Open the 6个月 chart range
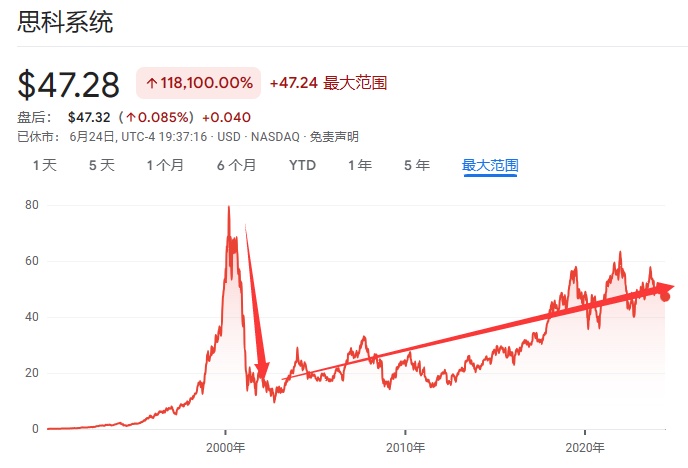Image resolution: width=688 pixels, height=468 pixels. (236, 165)
